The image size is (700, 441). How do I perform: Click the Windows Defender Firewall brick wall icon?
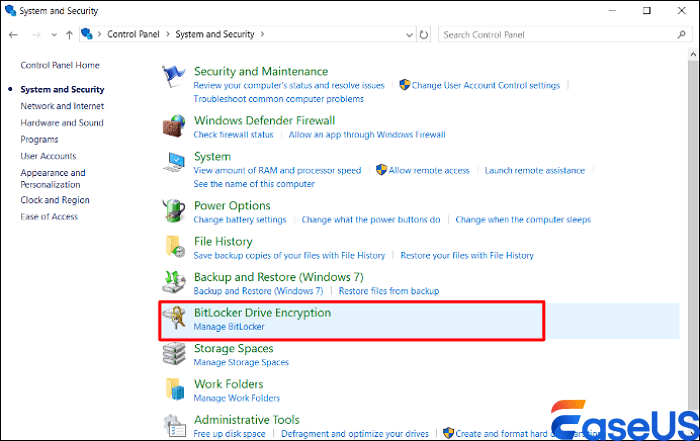pos(174,125)
